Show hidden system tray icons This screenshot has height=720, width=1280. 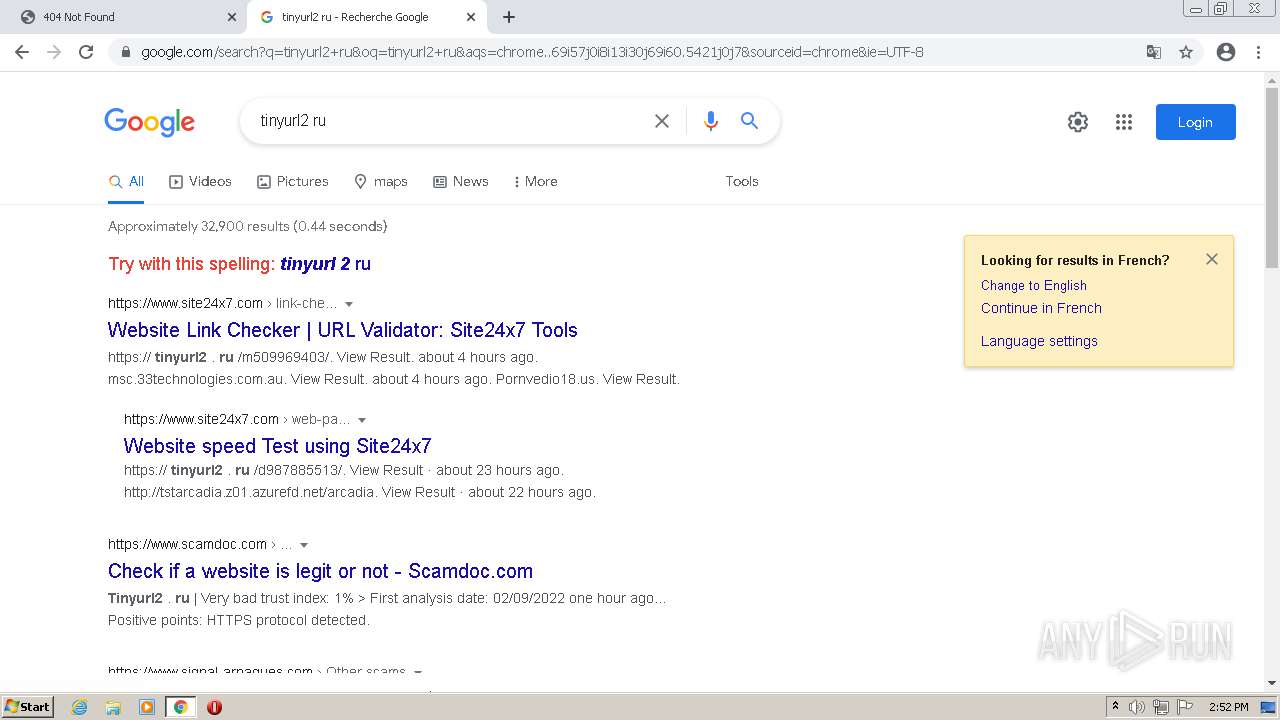tap(1115, 707)
